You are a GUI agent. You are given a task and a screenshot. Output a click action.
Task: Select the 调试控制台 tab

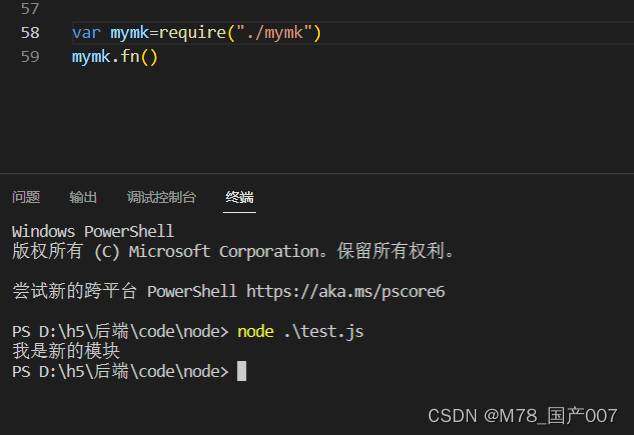pyautogui.click(x=161, y=197)
